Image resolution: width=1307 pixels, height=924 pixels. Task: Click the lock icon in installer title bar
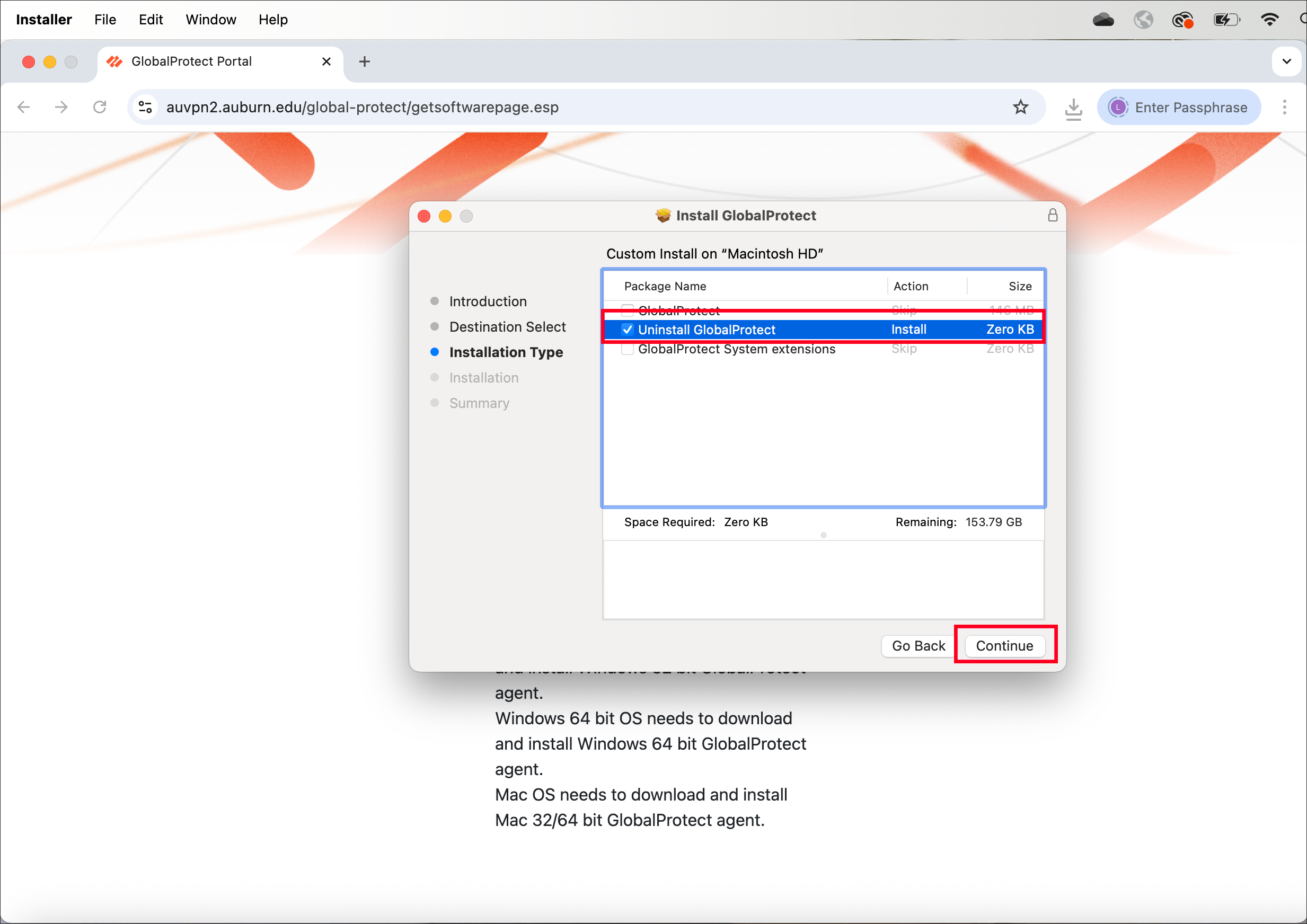click(1052, 215)
